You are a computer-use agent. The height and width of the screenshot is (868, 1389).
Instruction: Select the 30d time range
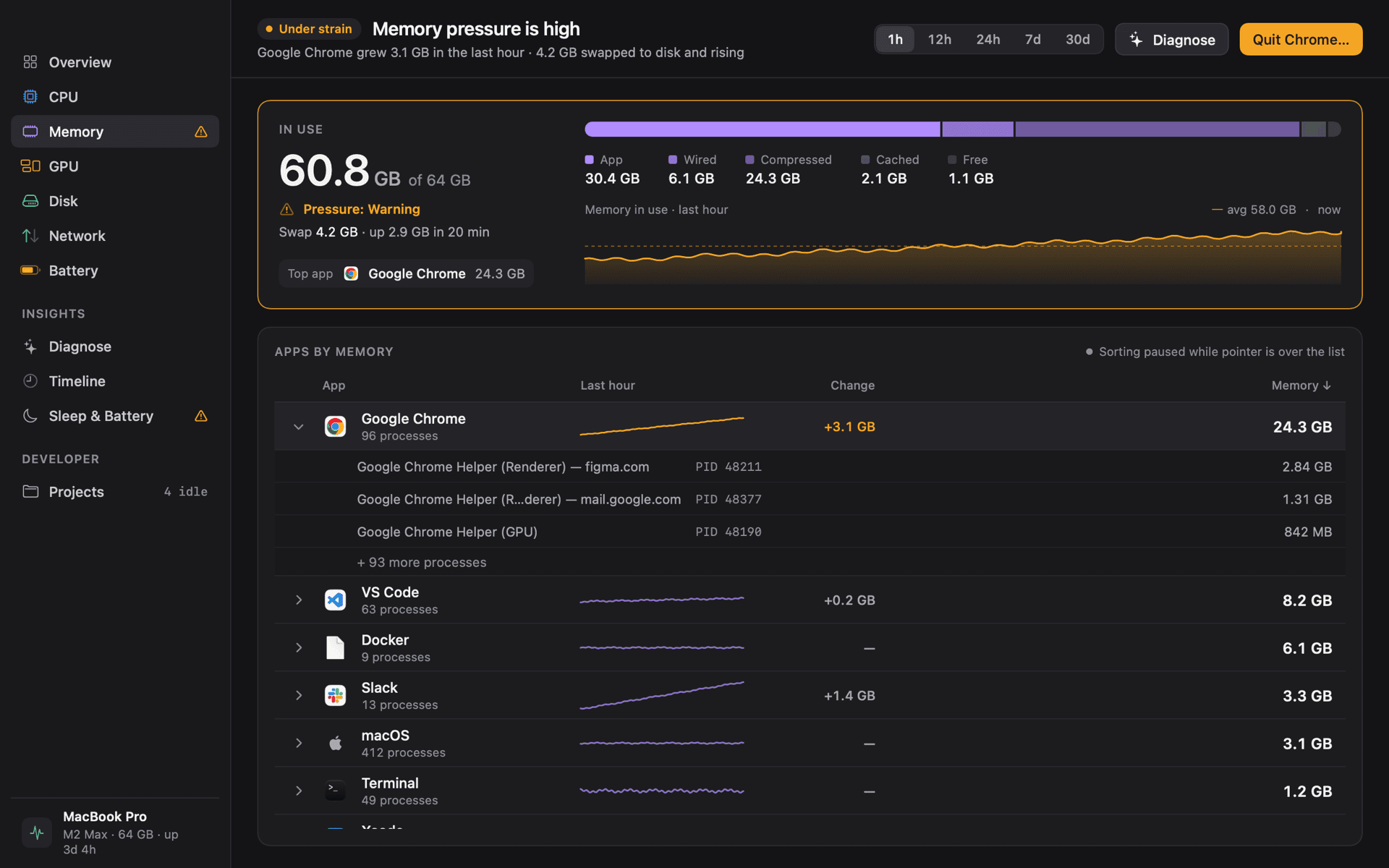click(1077, 40)
